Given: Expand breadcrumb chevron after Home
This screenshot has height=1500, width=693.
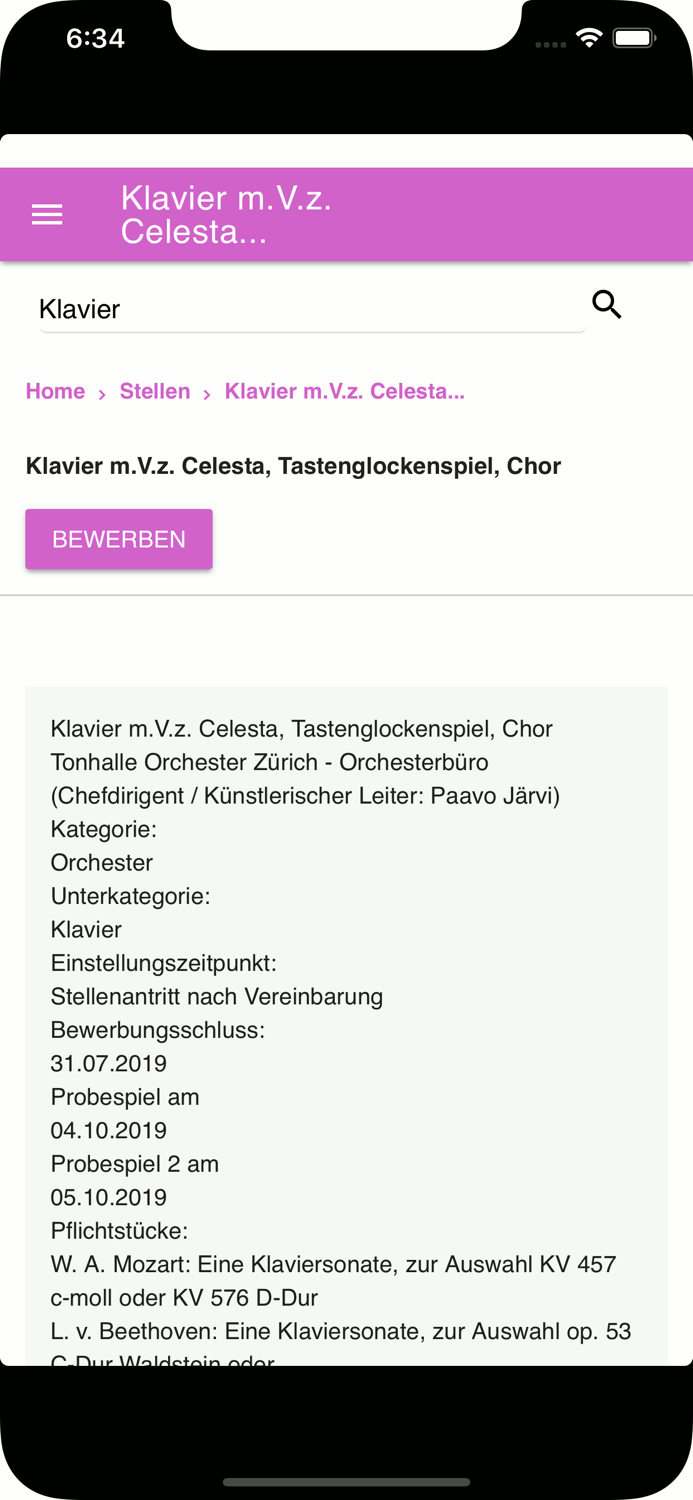Looking at the screenshot, I should pos(102,394).
